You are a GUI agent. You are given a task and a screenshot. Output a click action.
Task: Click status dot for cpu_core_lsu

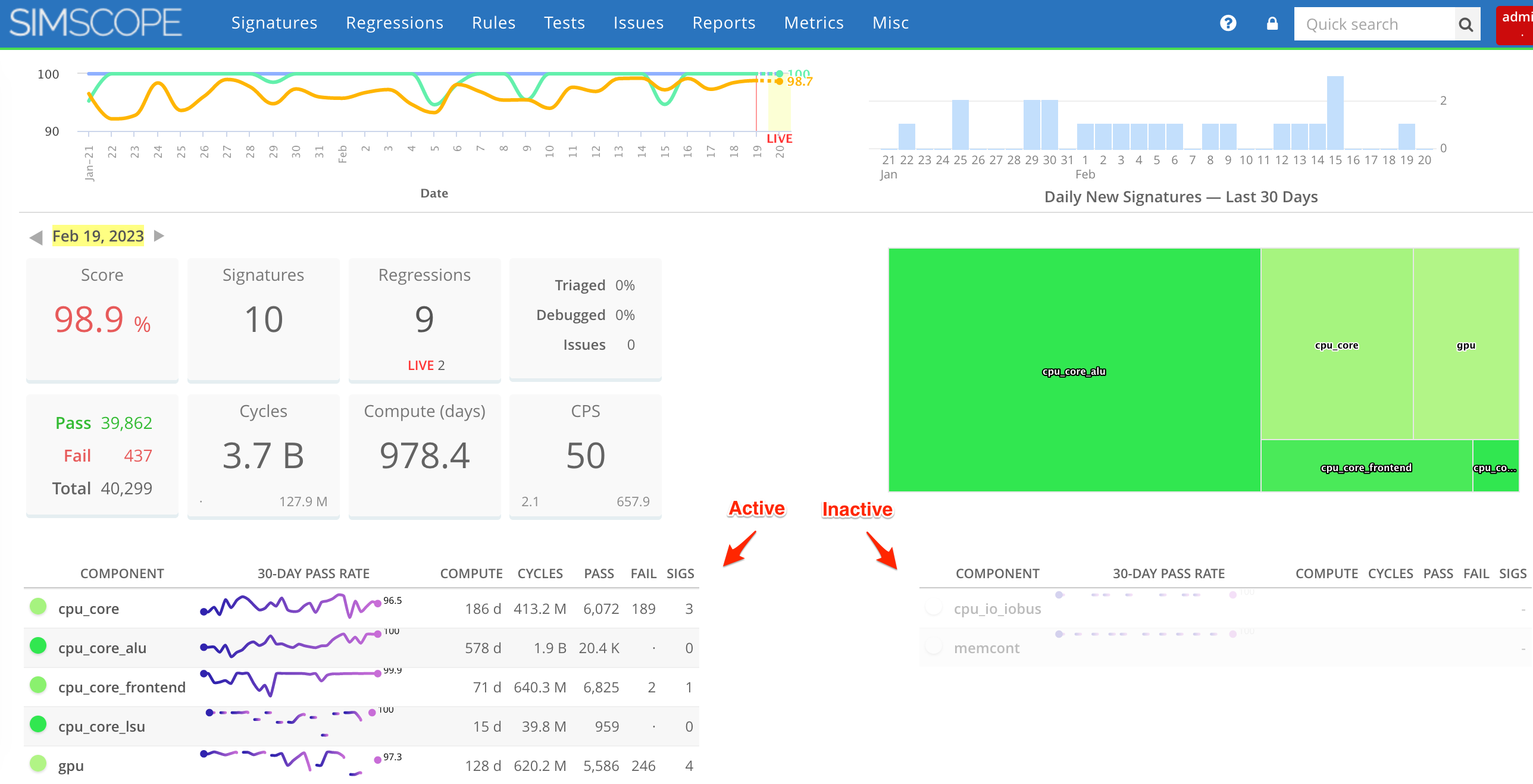tap(38, 724)
